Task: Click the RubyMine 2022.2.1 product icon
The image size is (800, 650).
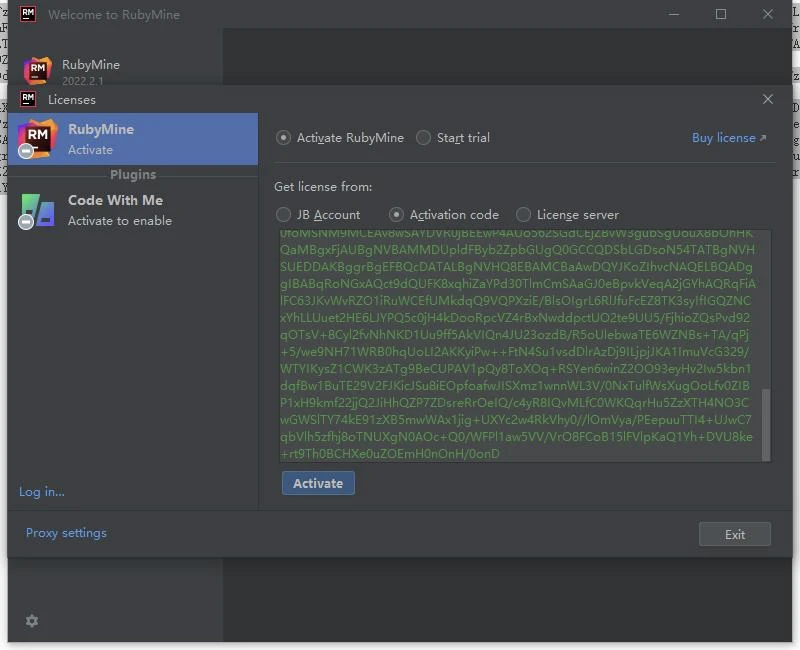Action: tap(37, 71)
